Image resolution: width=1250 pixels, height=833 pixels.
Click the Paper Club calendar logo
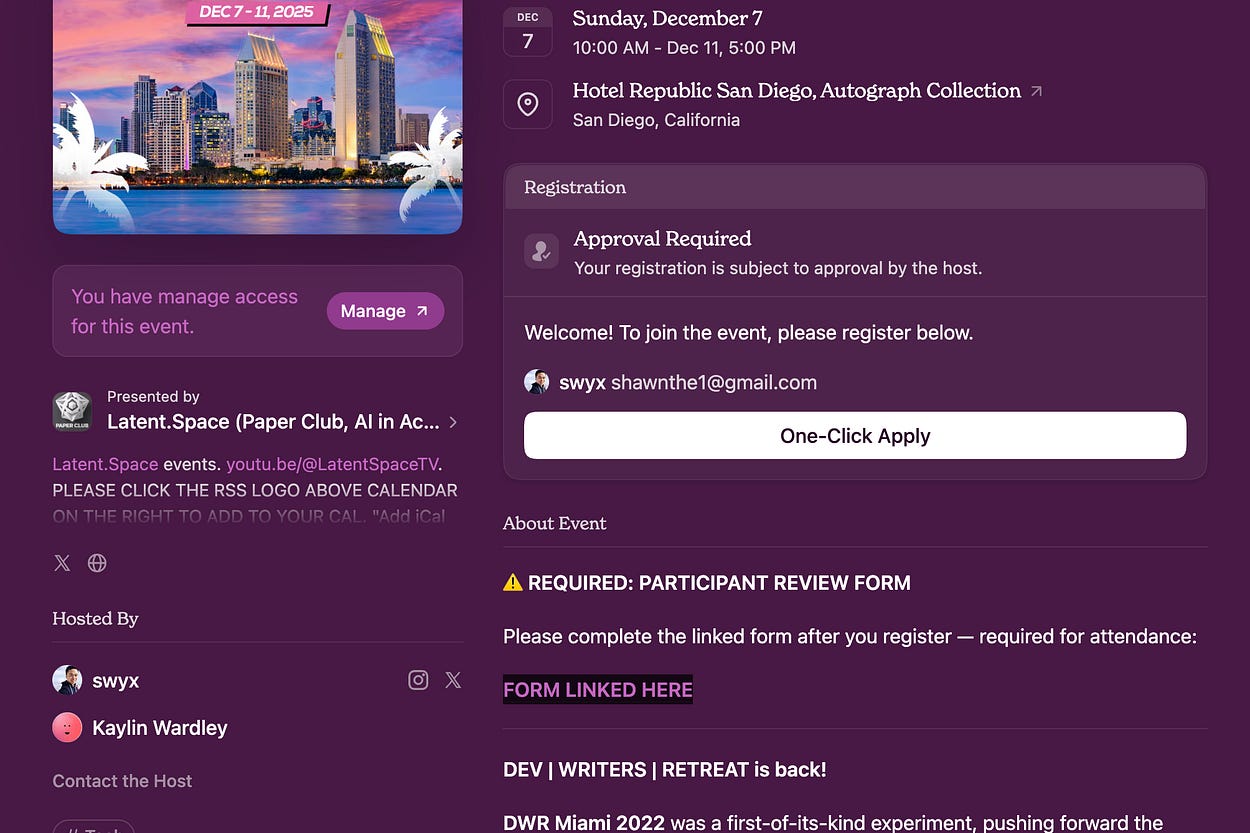pyautogui.click(x=72, y=411)
